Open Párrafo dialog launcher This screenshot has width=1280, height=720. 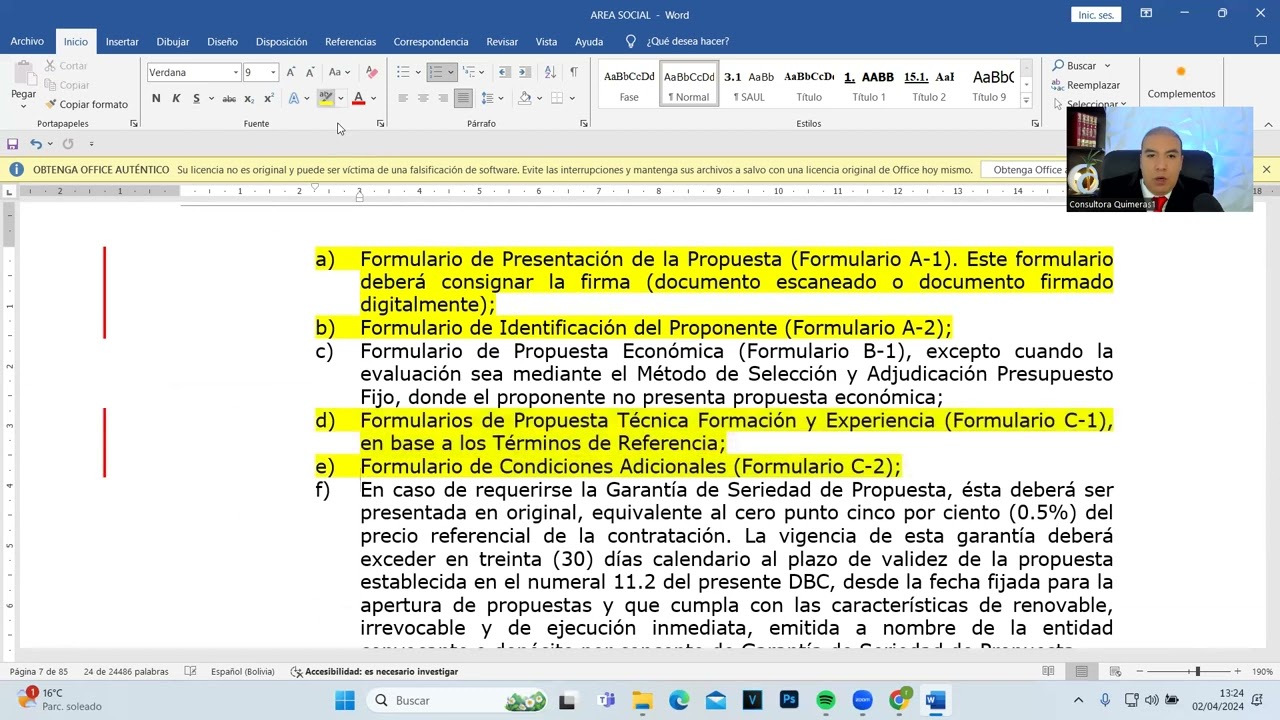[584, 124]
